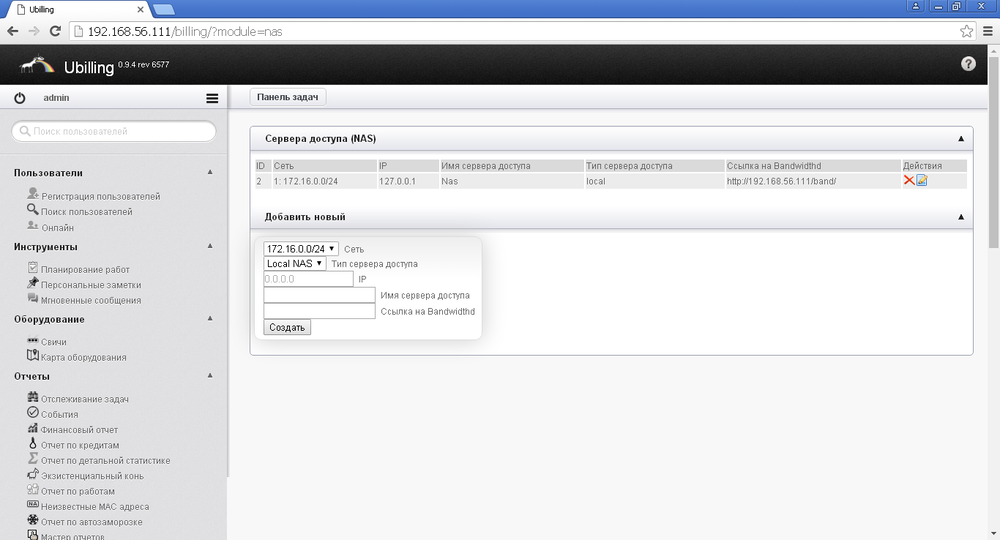Click the browser reload icon
The height and width of the screenshot is (540, 1000).
click(55, 31)
